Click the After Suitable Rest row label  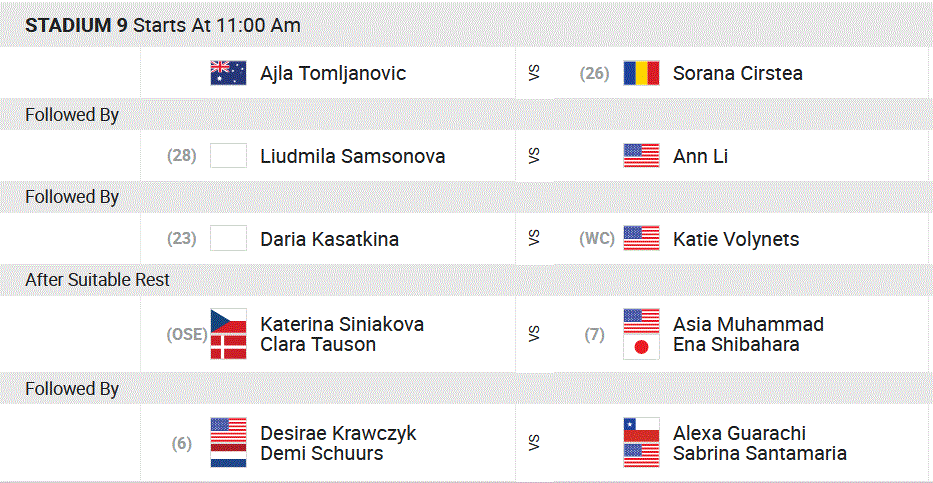coord(98,281)
